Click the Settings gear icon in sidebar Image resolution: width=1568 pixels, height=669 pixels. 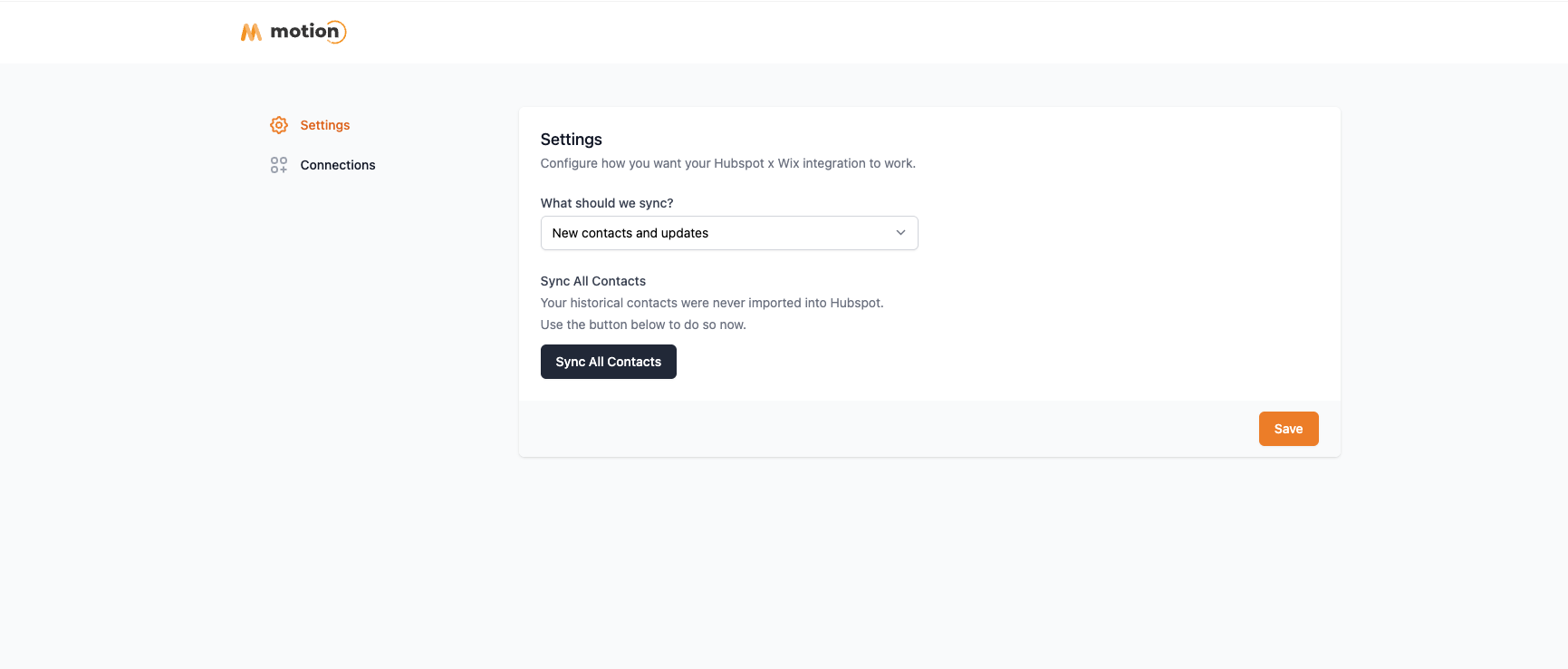click(x=279, y=125)
